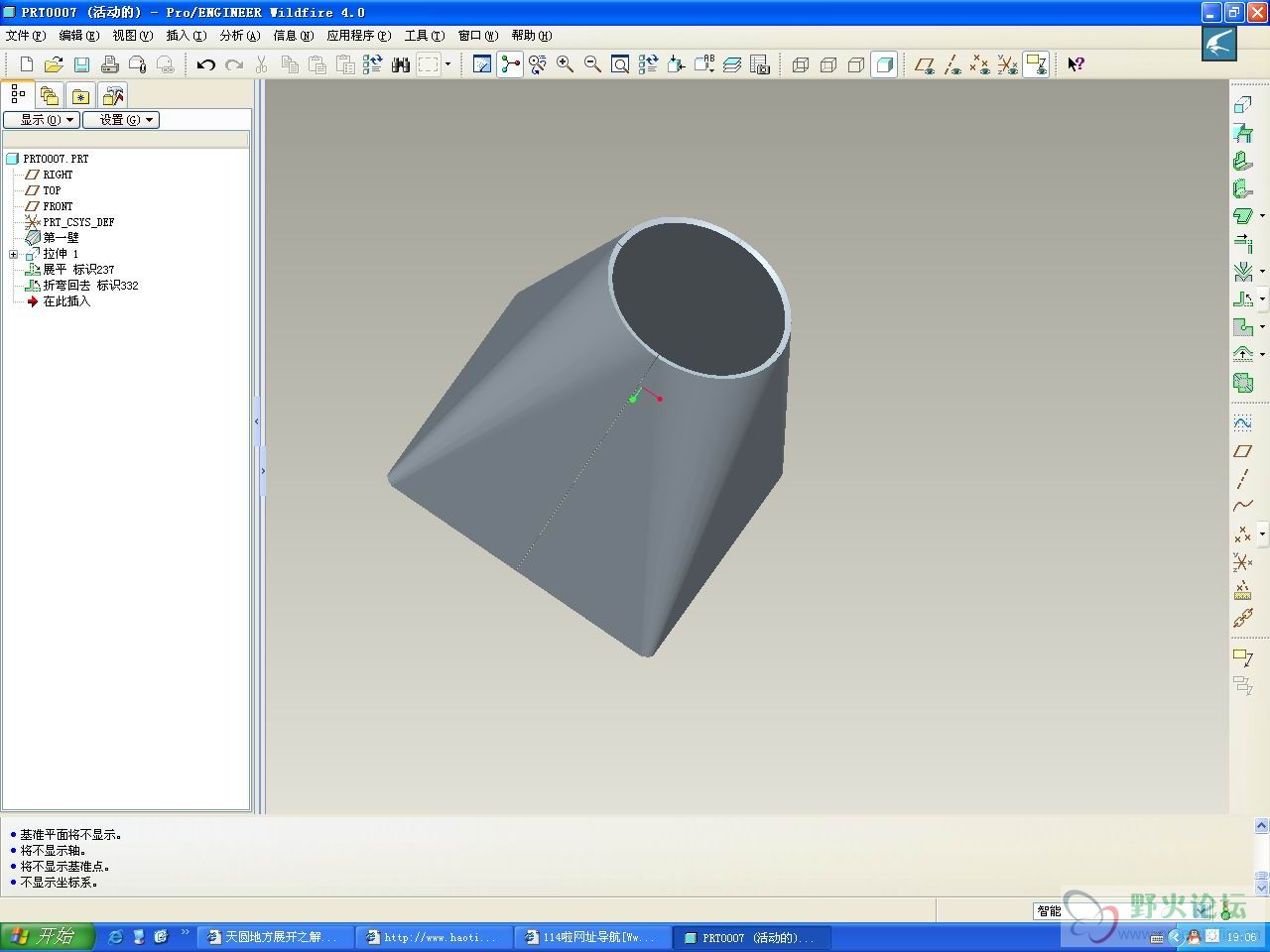
Task: Open the find tool with the binoculars icon
Action: pyautogui.click(x=401, y=64)
